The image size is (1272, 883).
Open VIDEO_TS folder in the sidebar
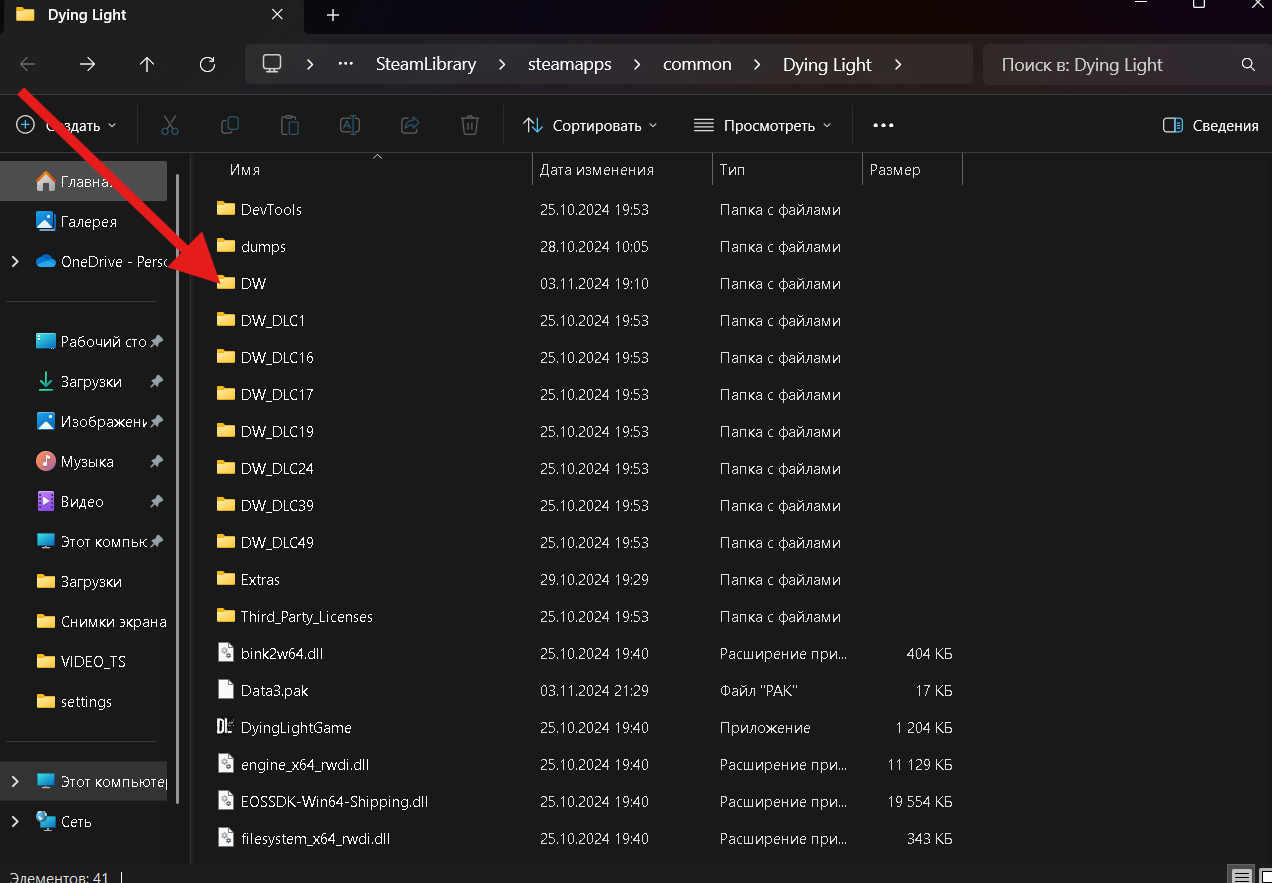tap(84, 662)
